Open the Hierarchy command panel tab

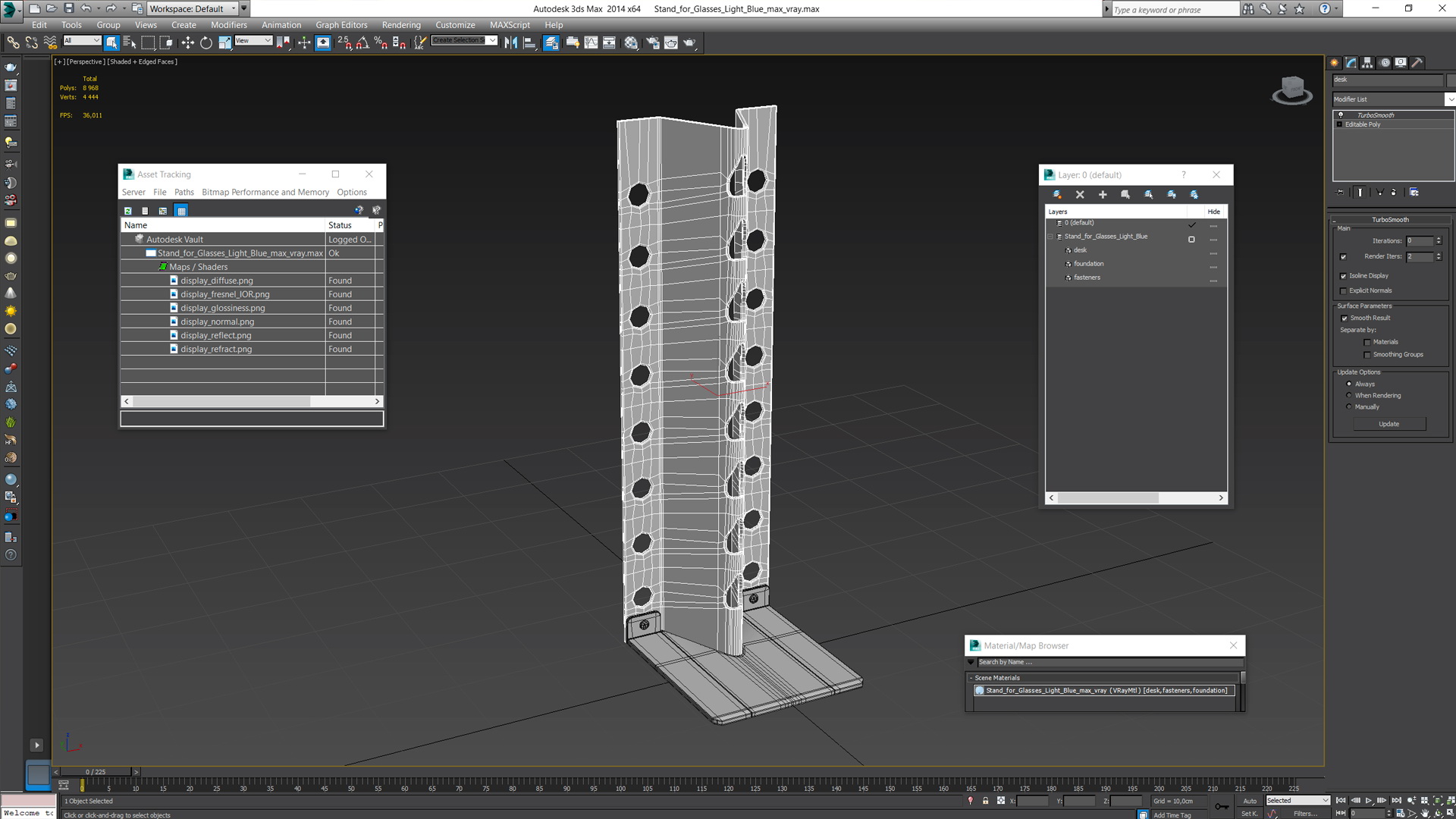pos(1367,63)
